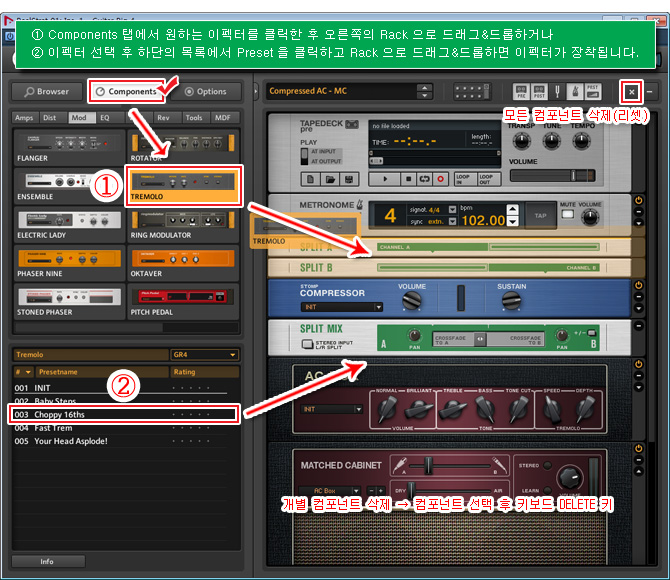Open the GR4 preset bank dropdown
670x580 pixels.
204,354
